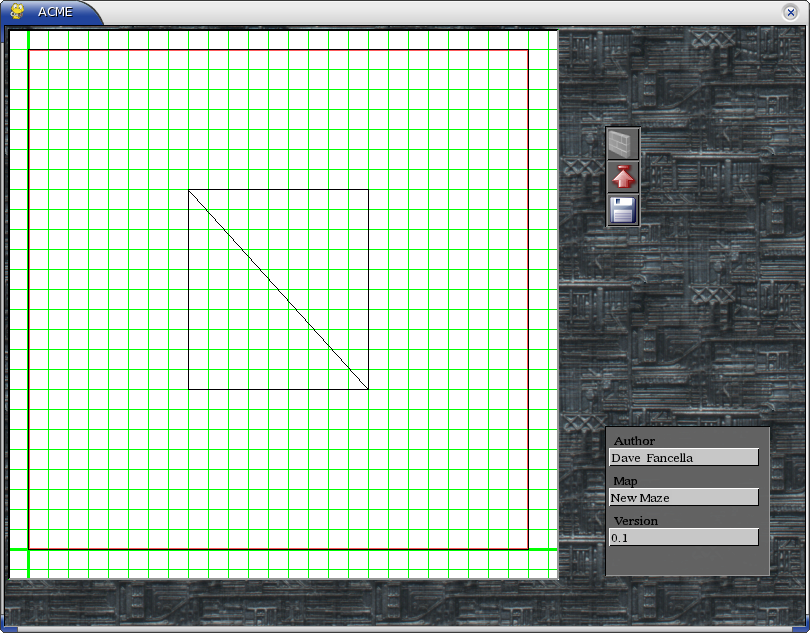Save the maze with floppy disk icon

(x=623, y=210)
